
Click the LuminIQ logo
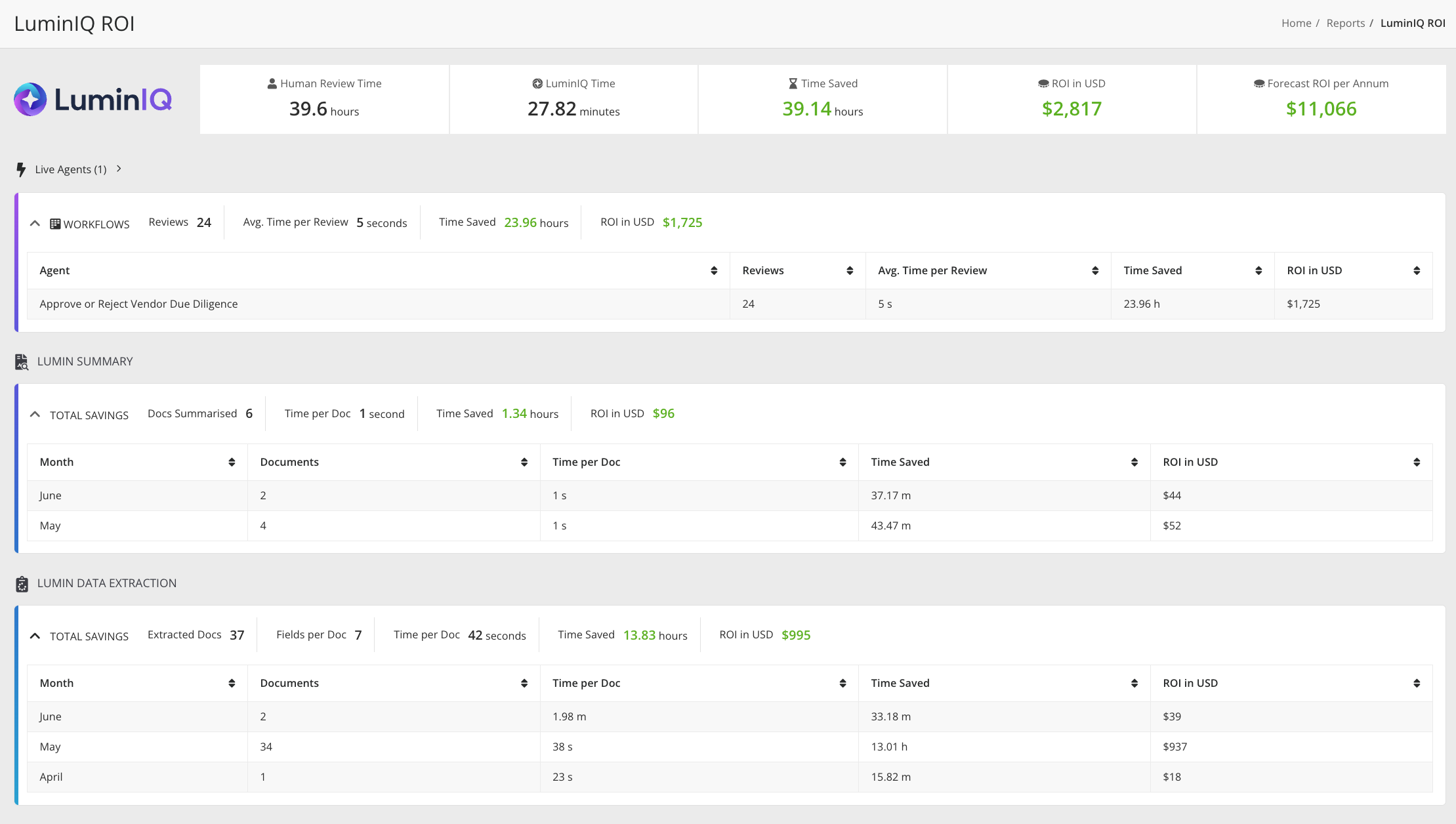pos(93,99)
